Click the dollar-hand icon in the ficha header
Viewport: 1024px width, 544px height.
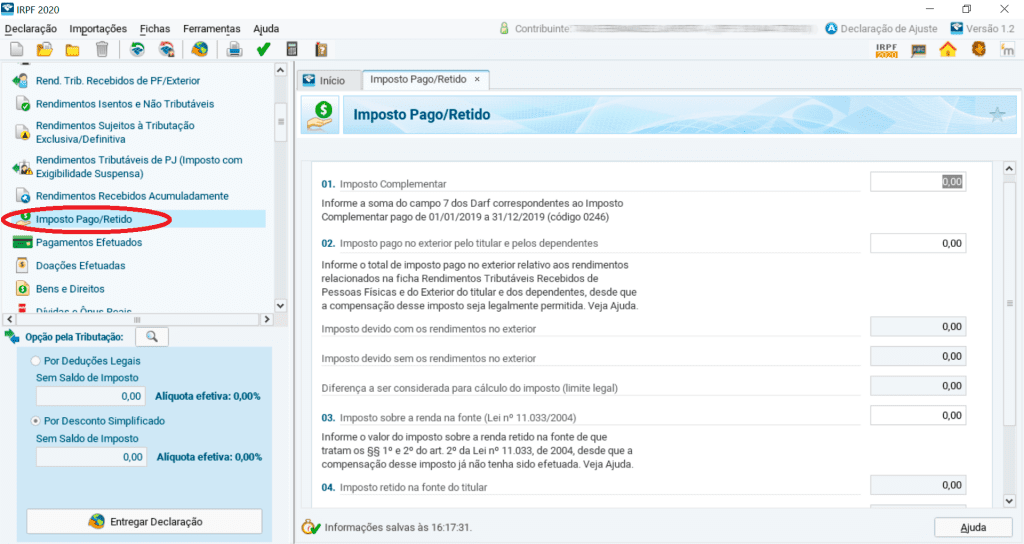pos(320,116)
